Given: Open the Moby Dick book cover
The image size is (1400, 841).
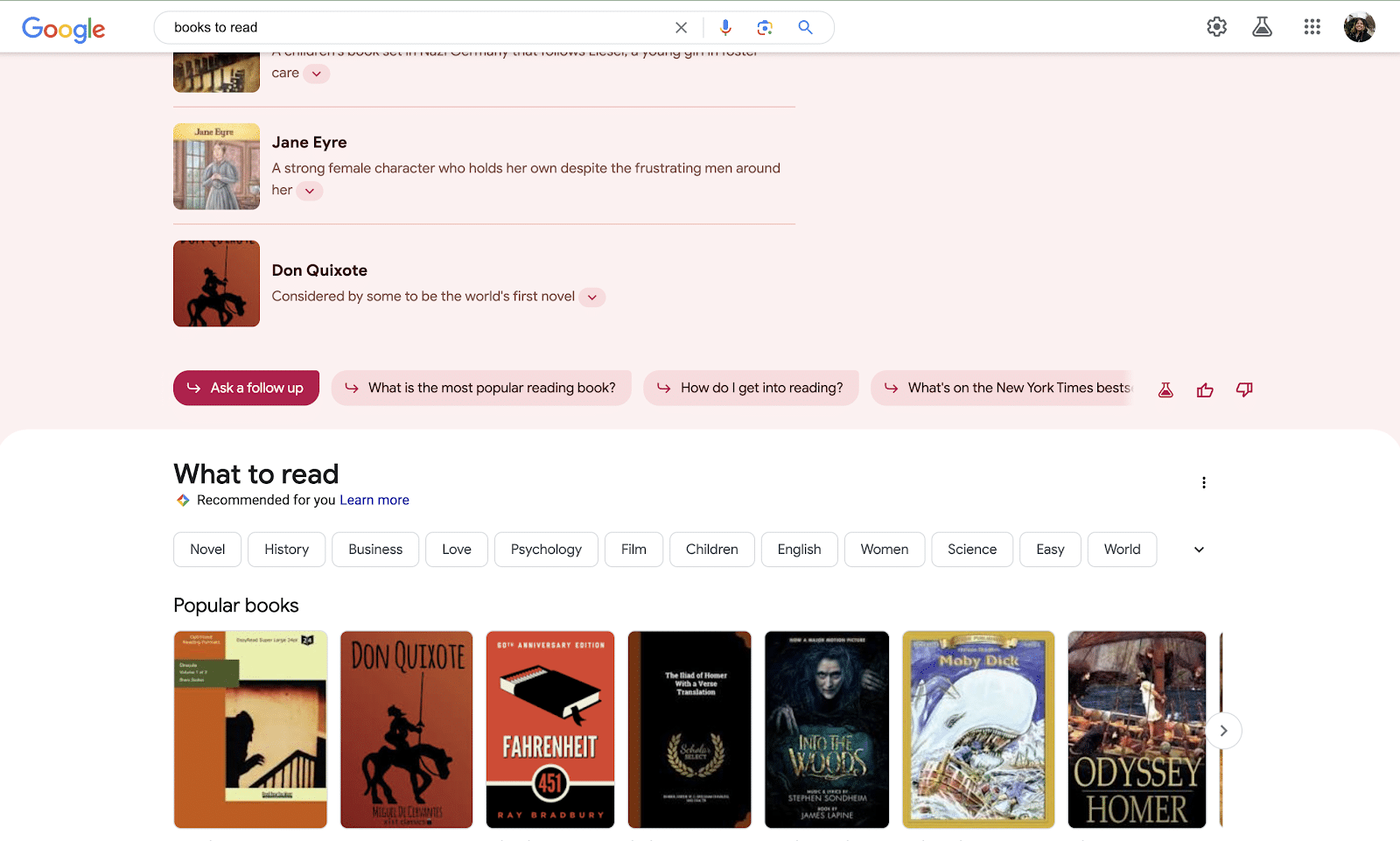Looking at the screenshot, I should coord(978,730).
